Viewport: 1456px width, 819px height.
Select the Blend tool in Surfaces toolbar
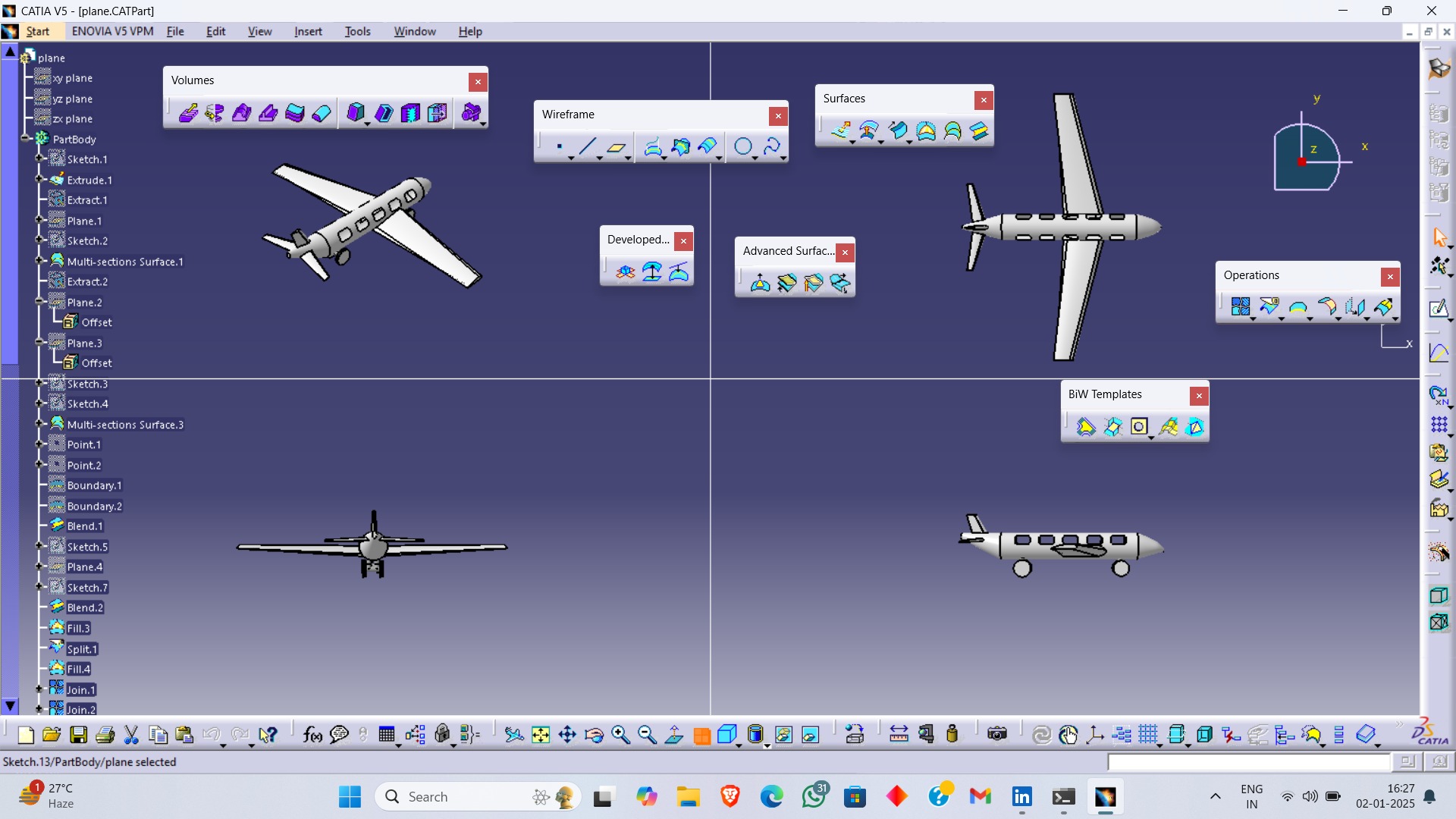click(979, 130)
